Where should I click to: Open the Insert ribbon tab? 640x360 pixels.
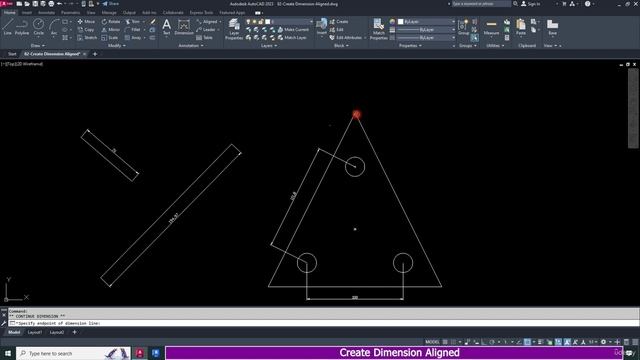[x=27, y=13]
